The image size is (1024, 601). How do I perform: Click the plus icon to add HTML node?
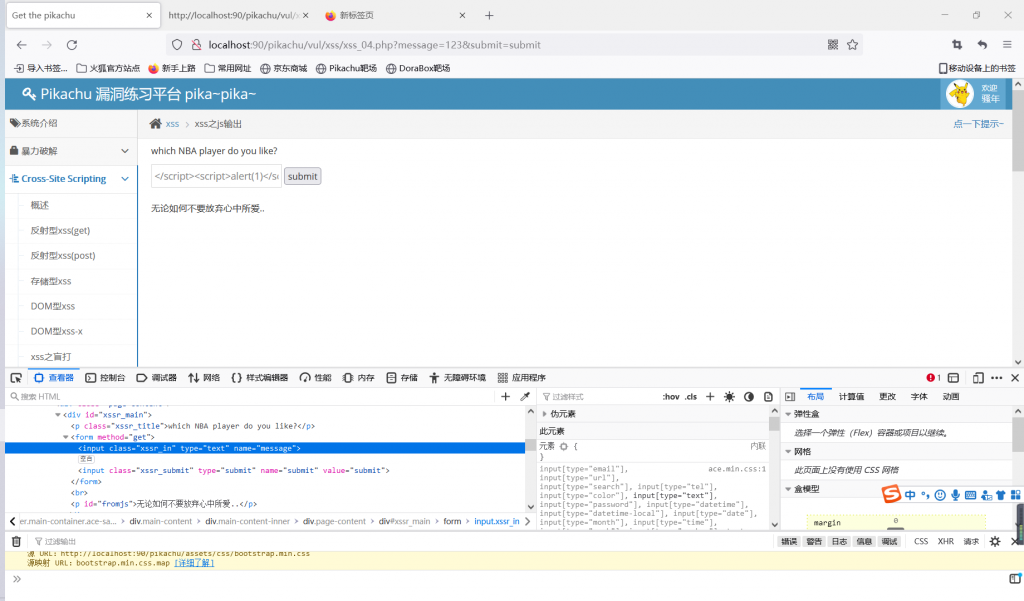(x=505, y=397)
